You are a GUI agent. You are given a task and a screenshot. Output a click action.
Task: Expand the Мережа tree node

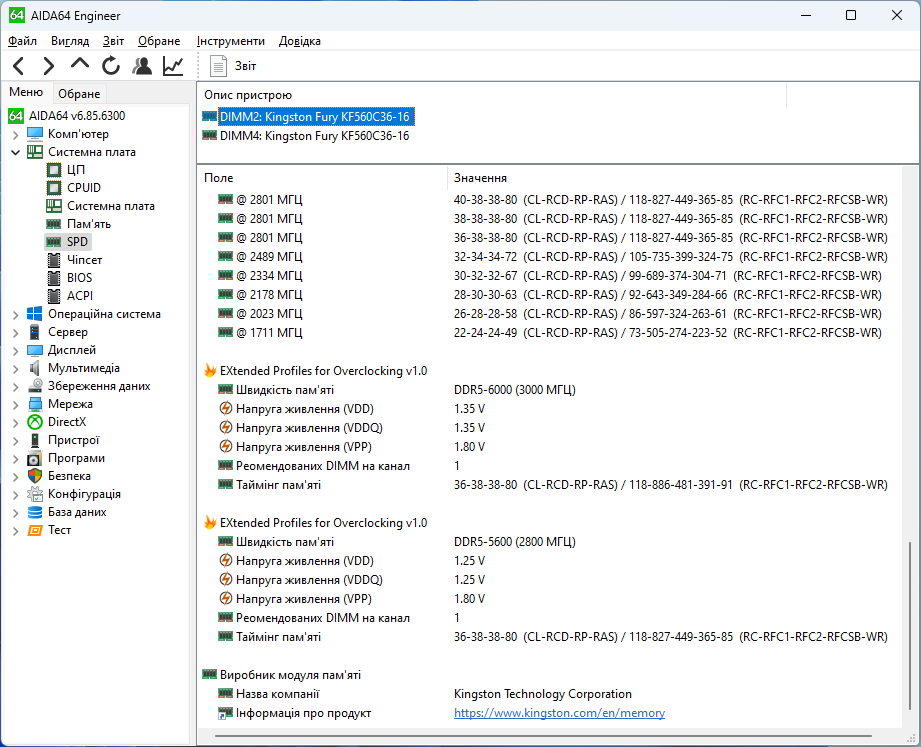tap(15, 405)
